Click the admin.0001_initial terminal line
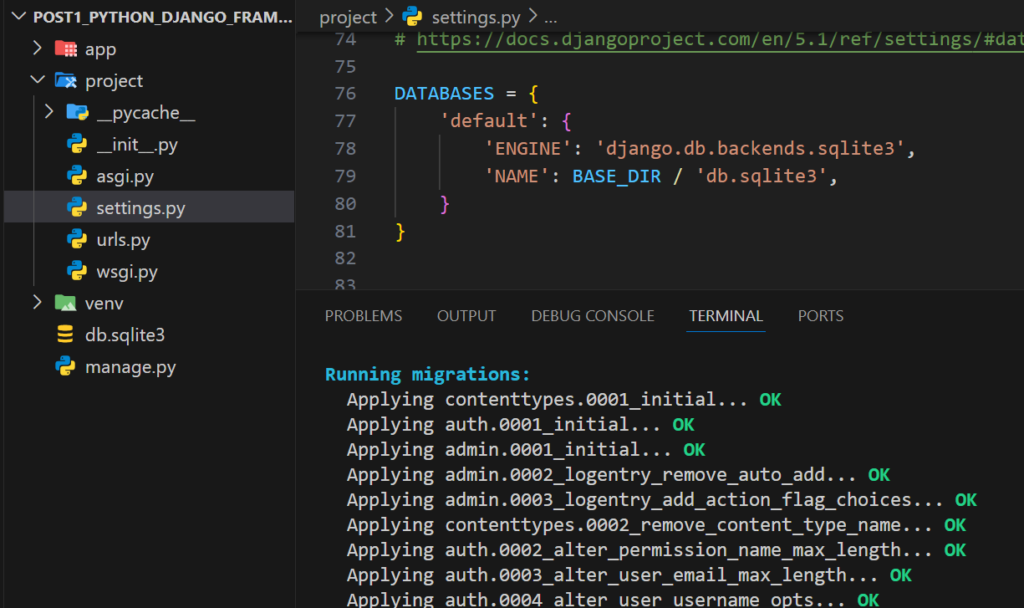Viewport: 1024px width, 608px height. pyautogui.click(x=526, y=450)
